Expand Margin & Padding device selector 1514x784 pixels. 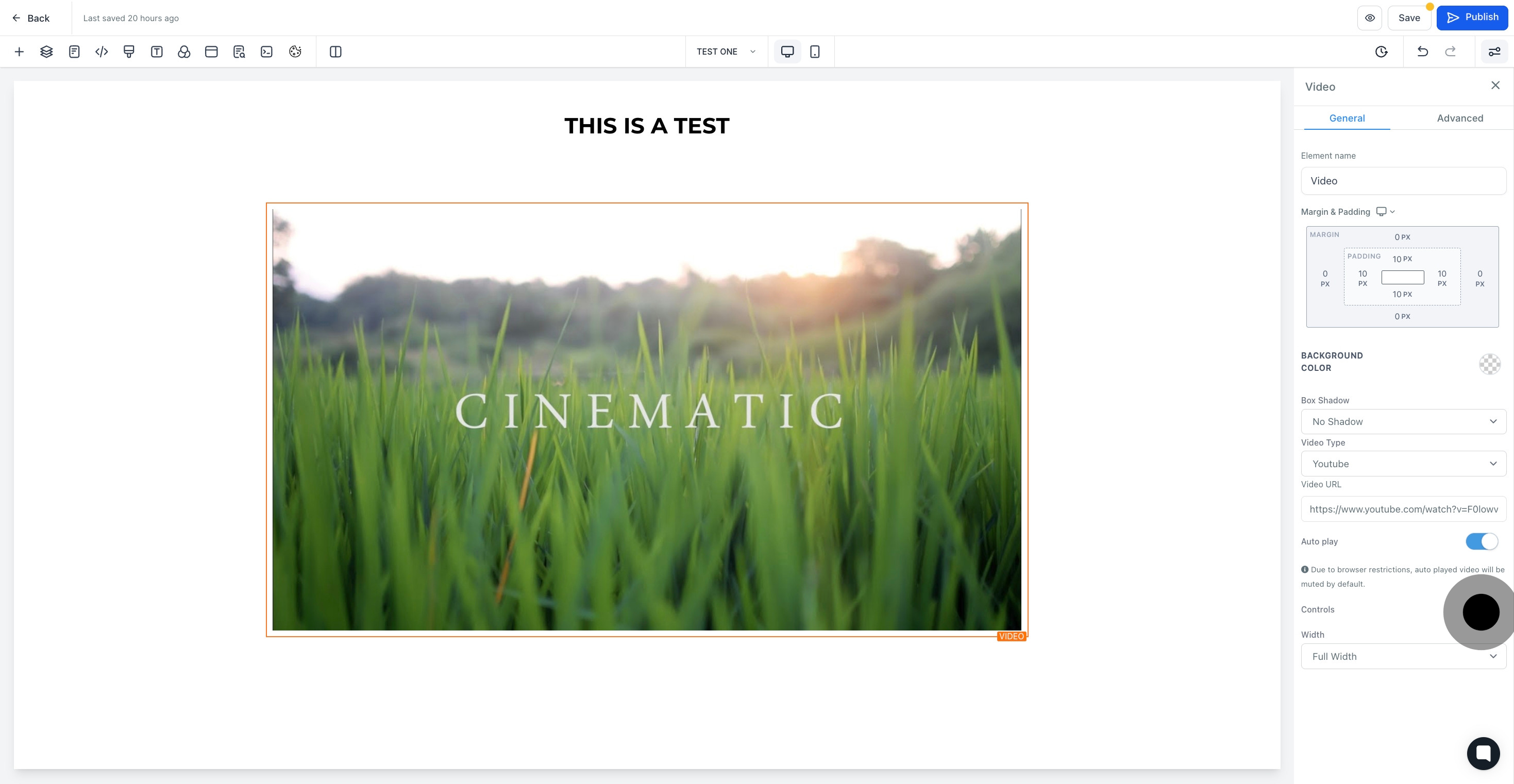1386,212
